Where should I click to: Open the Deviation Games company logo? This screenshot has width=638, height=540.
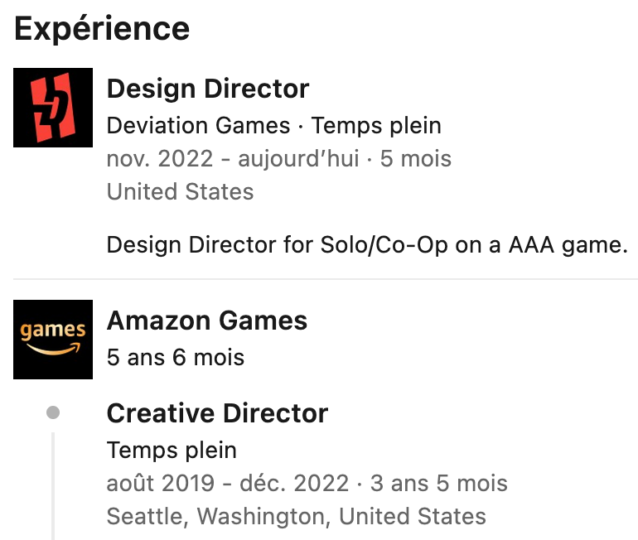click(53, 107)
